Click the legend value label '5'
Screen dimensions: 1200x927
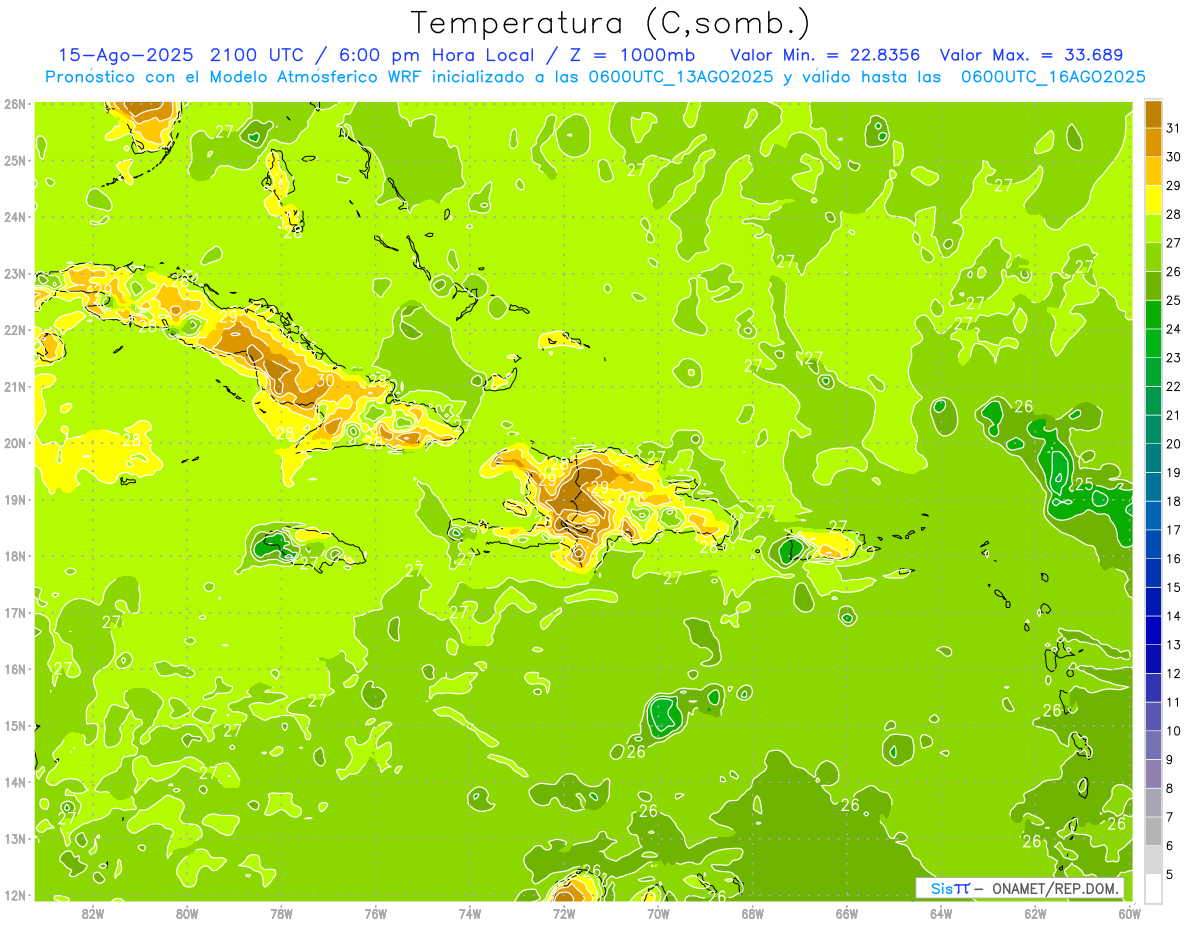coord(1169,874)
